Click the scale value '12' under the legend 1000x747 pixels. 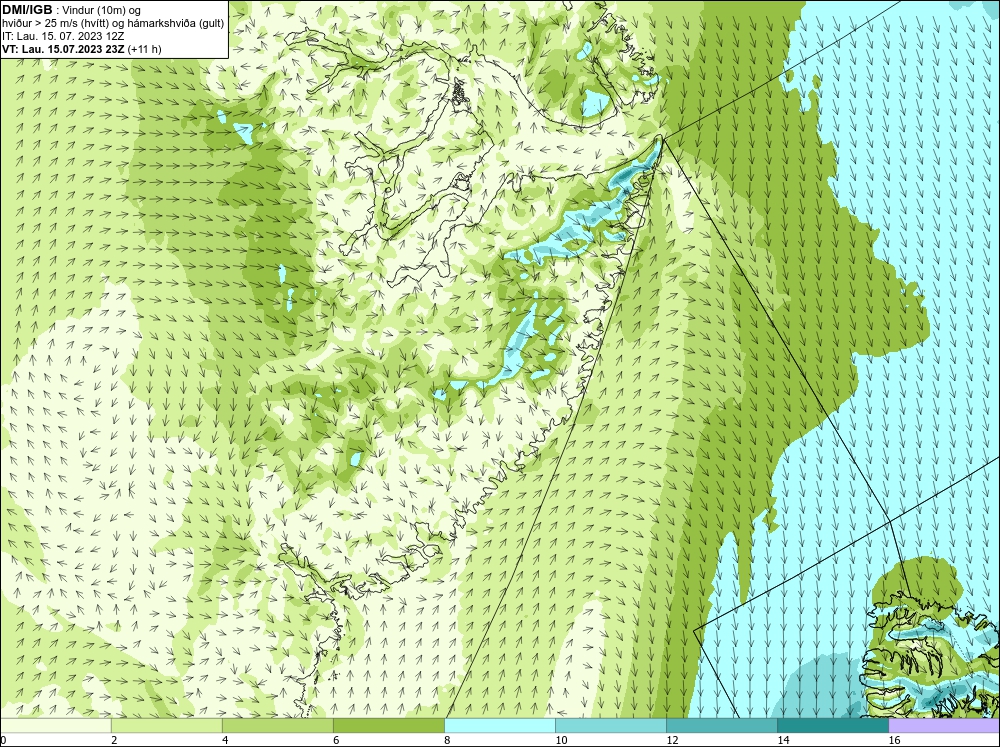pyautogui.click(x=672, y=740)
